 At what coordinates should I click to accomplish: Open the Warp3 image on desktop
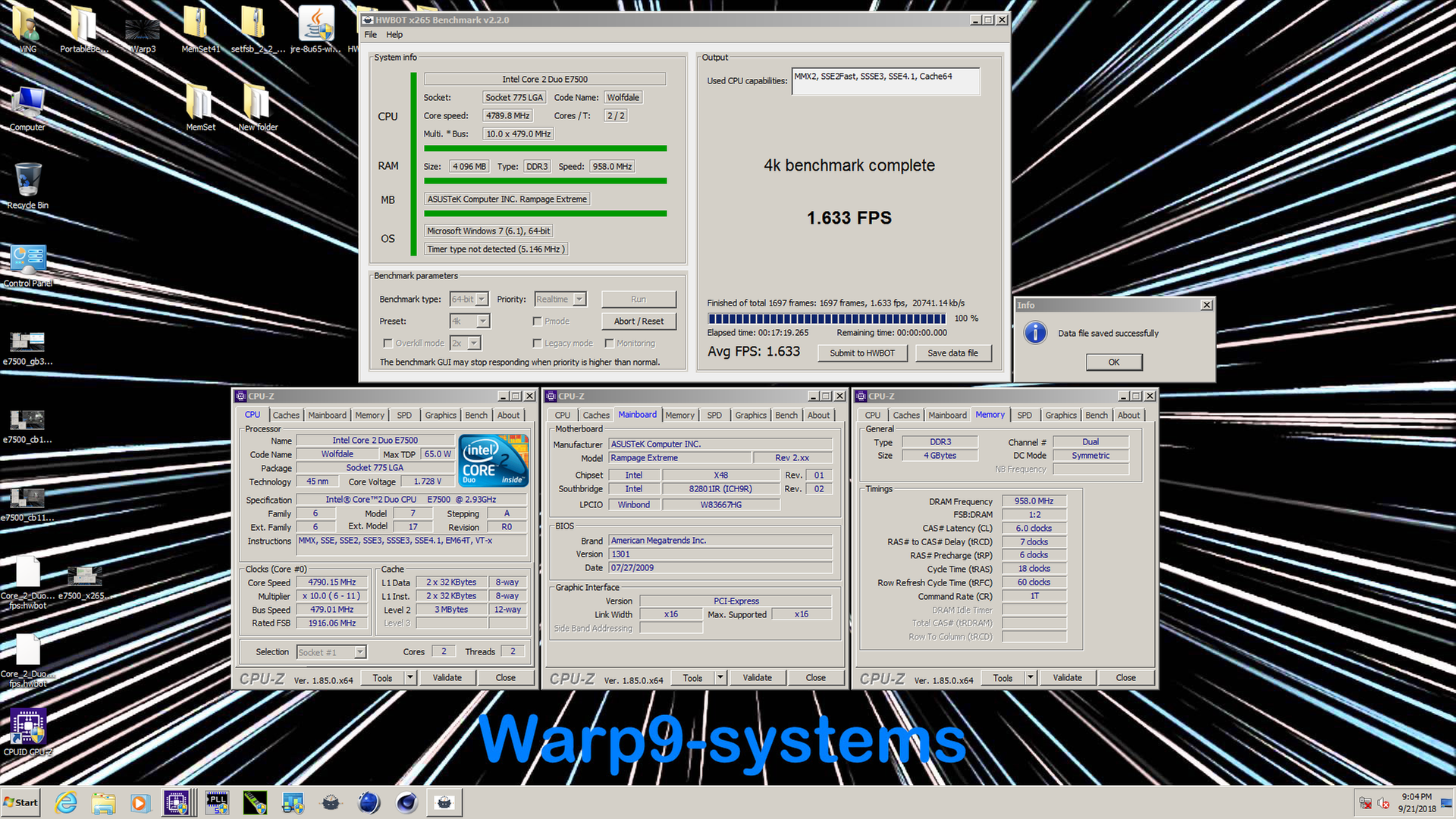point(143,34)
